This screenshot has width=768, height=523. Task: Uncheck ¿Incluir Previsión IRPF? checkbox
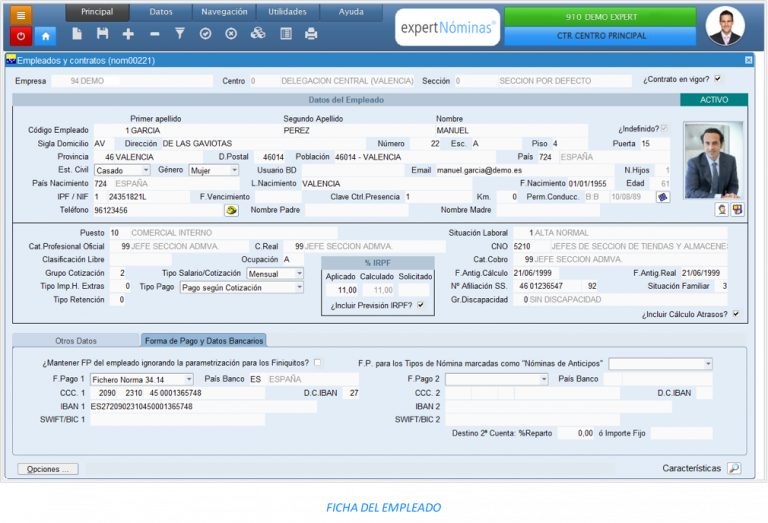point(421,305)
